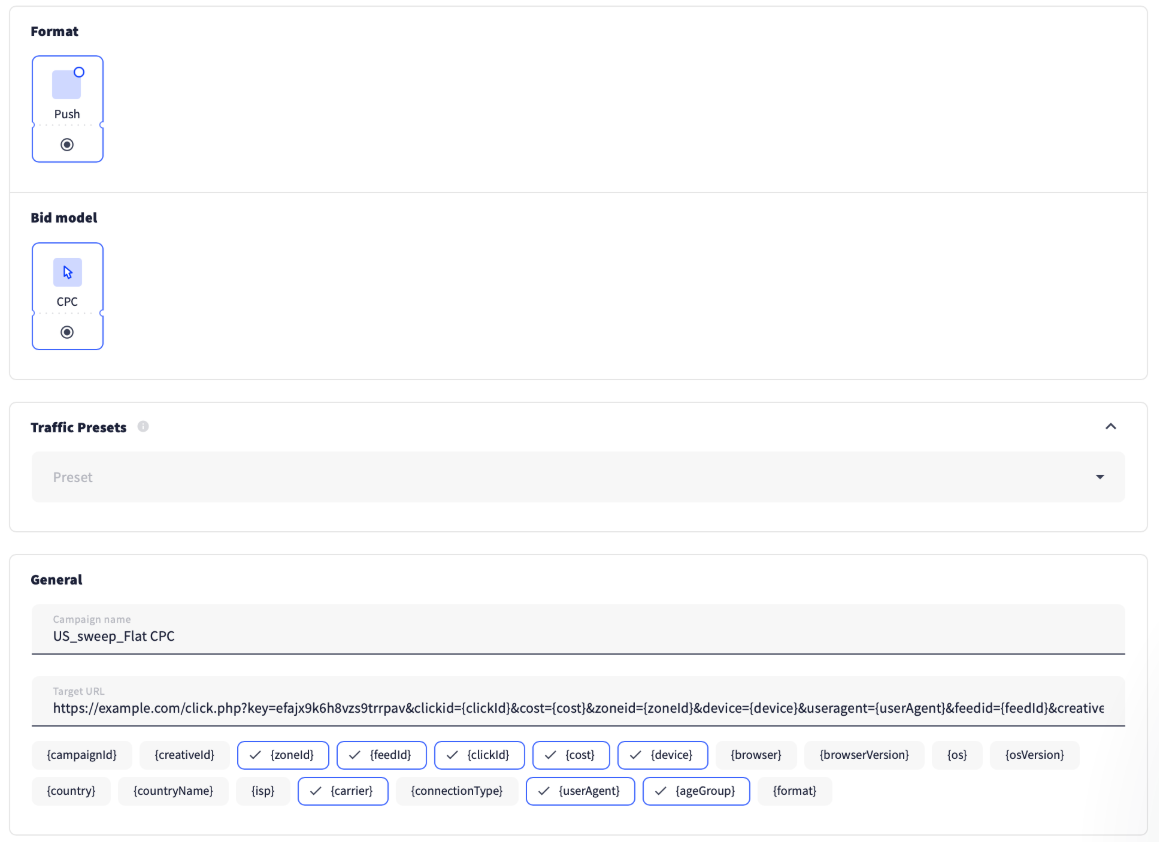Deselect the {feedId} macro chip

coord(382,755)
